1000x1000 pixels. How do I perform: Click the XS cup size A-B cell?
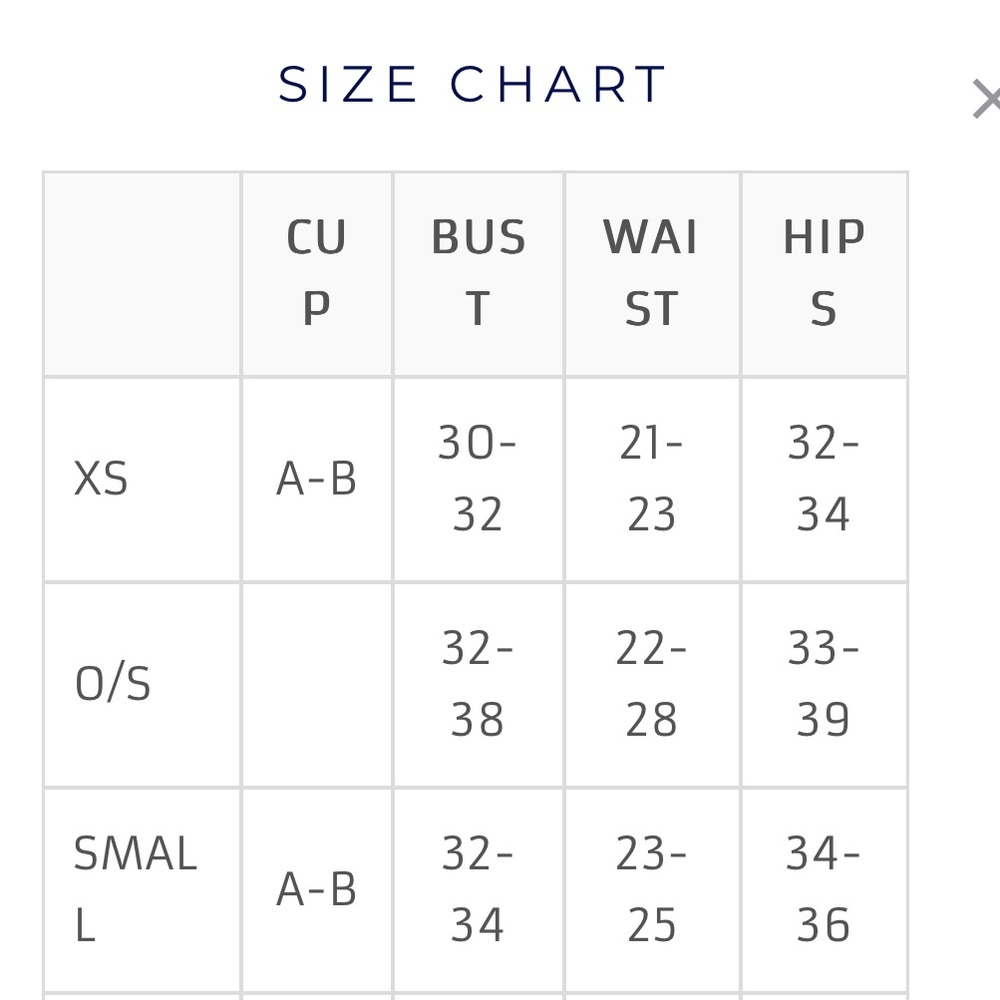click(x=316, y=479)
